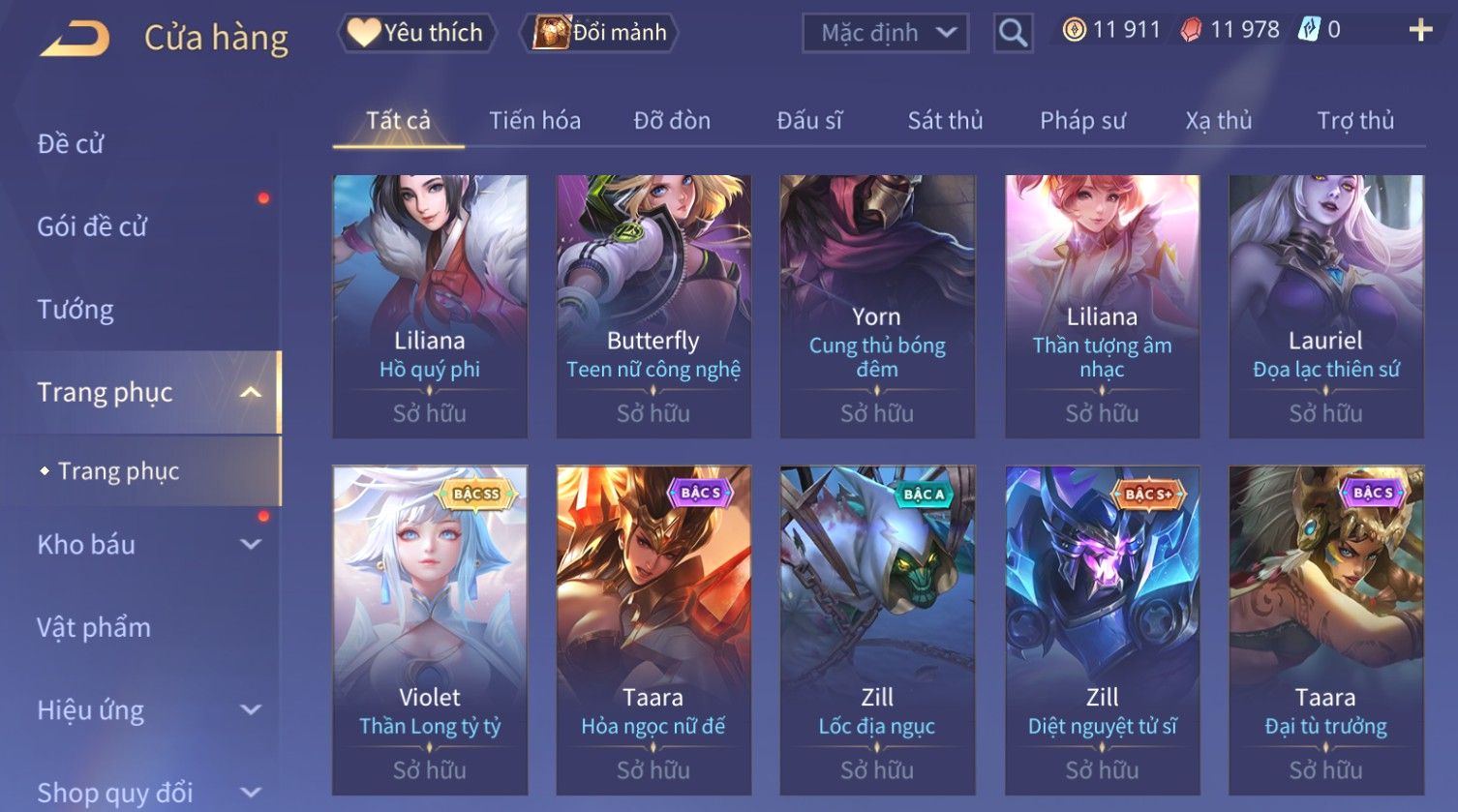This screenshot has width=1458, height=812.
Task: Expand the Hiệu ứng sidebar section
Action: [251, 709]
